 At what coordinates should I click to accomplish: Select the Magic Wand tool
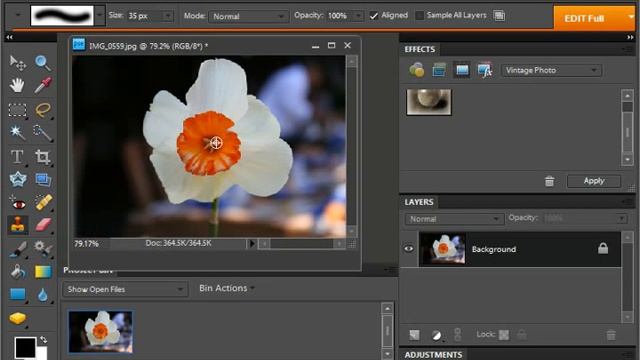(17, 132)
